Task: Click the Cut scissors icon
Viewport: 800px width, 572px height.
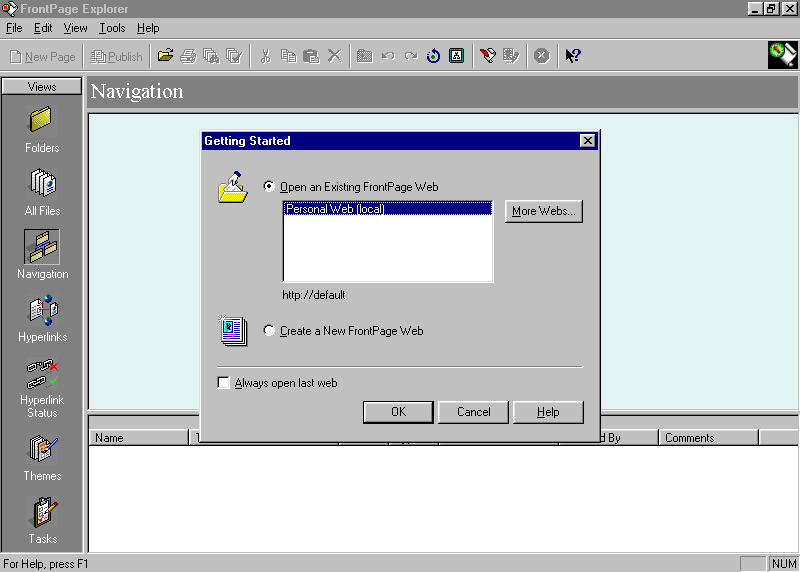Action: 265,56
